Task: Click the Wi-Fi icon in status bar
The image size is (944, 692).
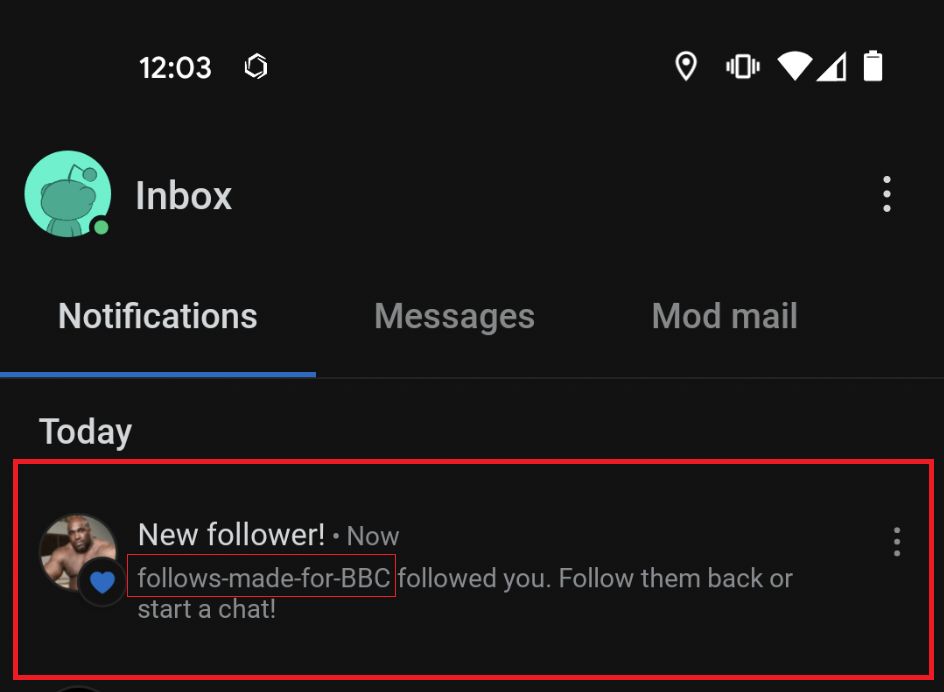Action: [x=795, y=66]
